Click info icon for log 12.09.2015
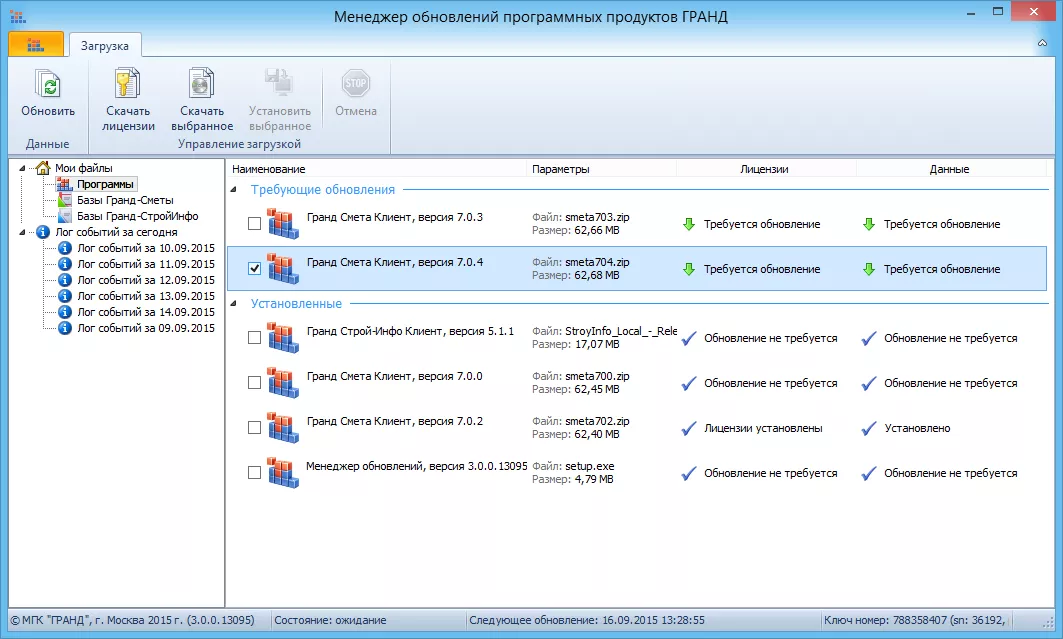The image size is (1063, 639). pyautogui.click(x=64, y=280)
